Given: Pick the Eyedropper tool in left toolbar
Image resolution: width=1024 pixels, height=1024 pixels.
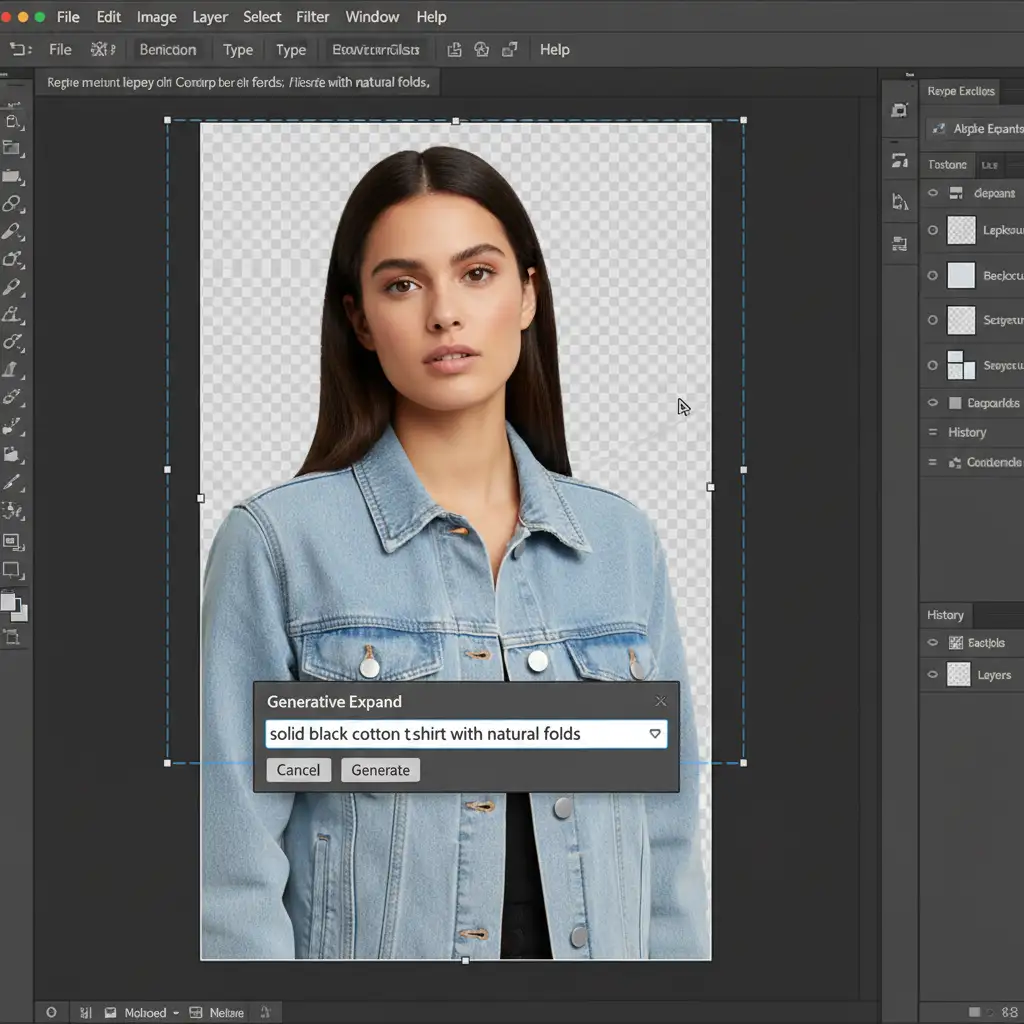Looking at the screenshot, I should pyautogui.click(x=12, y=288).
